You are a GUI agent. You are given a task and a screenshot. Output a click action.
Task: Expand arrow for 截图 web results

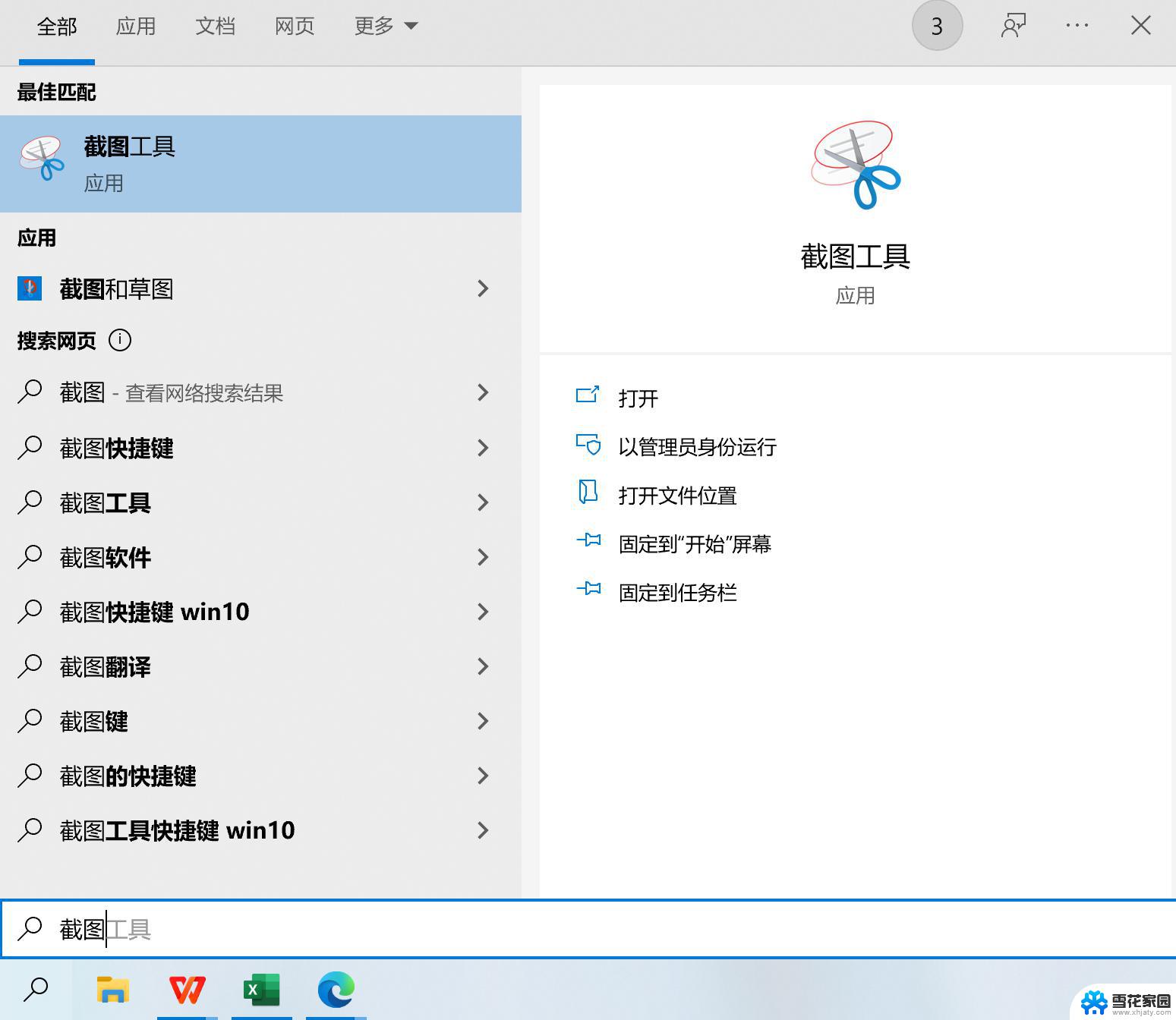[483, 392]
